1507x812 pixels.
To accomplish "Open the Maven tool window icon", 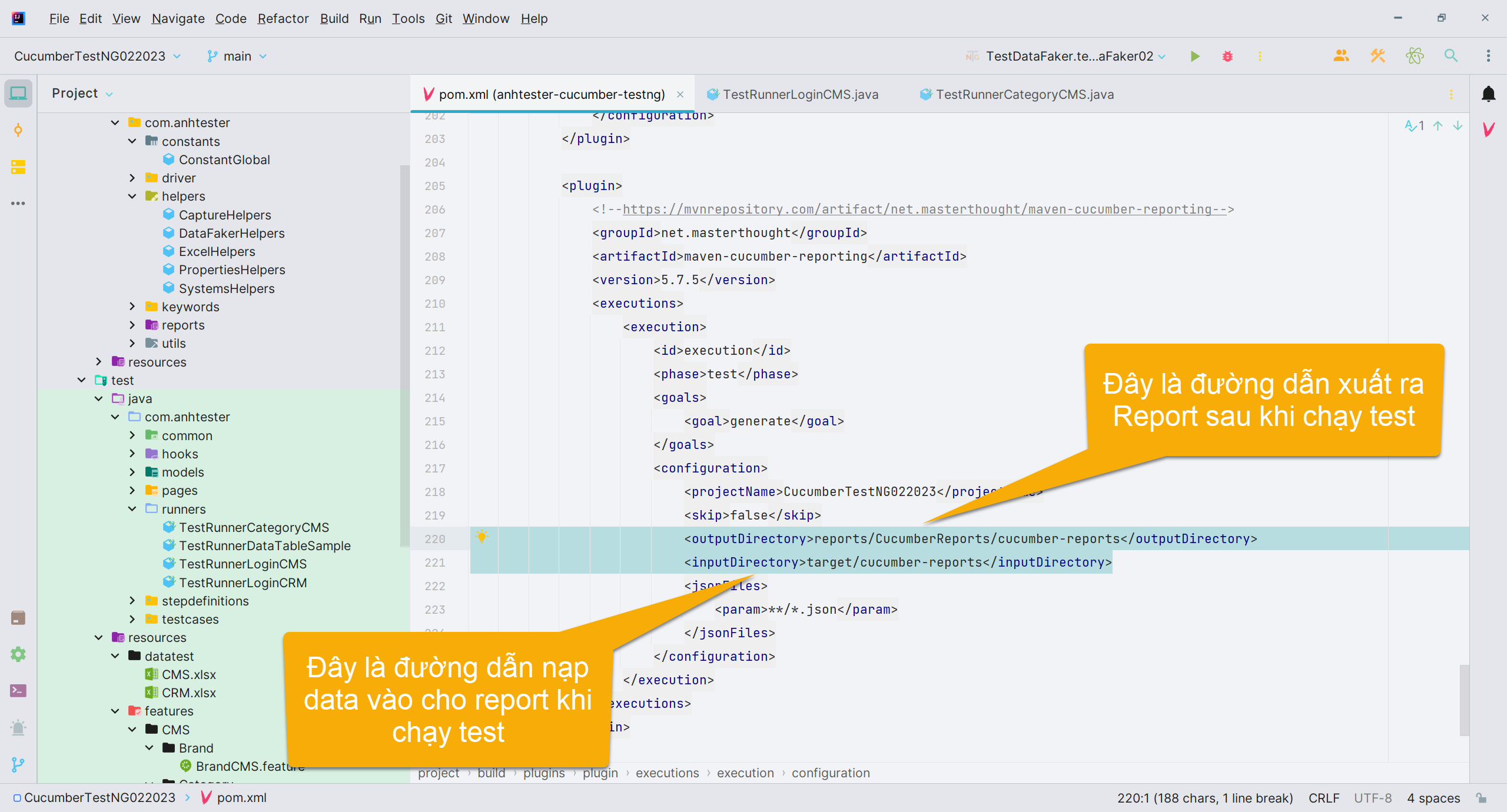I will click(x=1488, y=129).
